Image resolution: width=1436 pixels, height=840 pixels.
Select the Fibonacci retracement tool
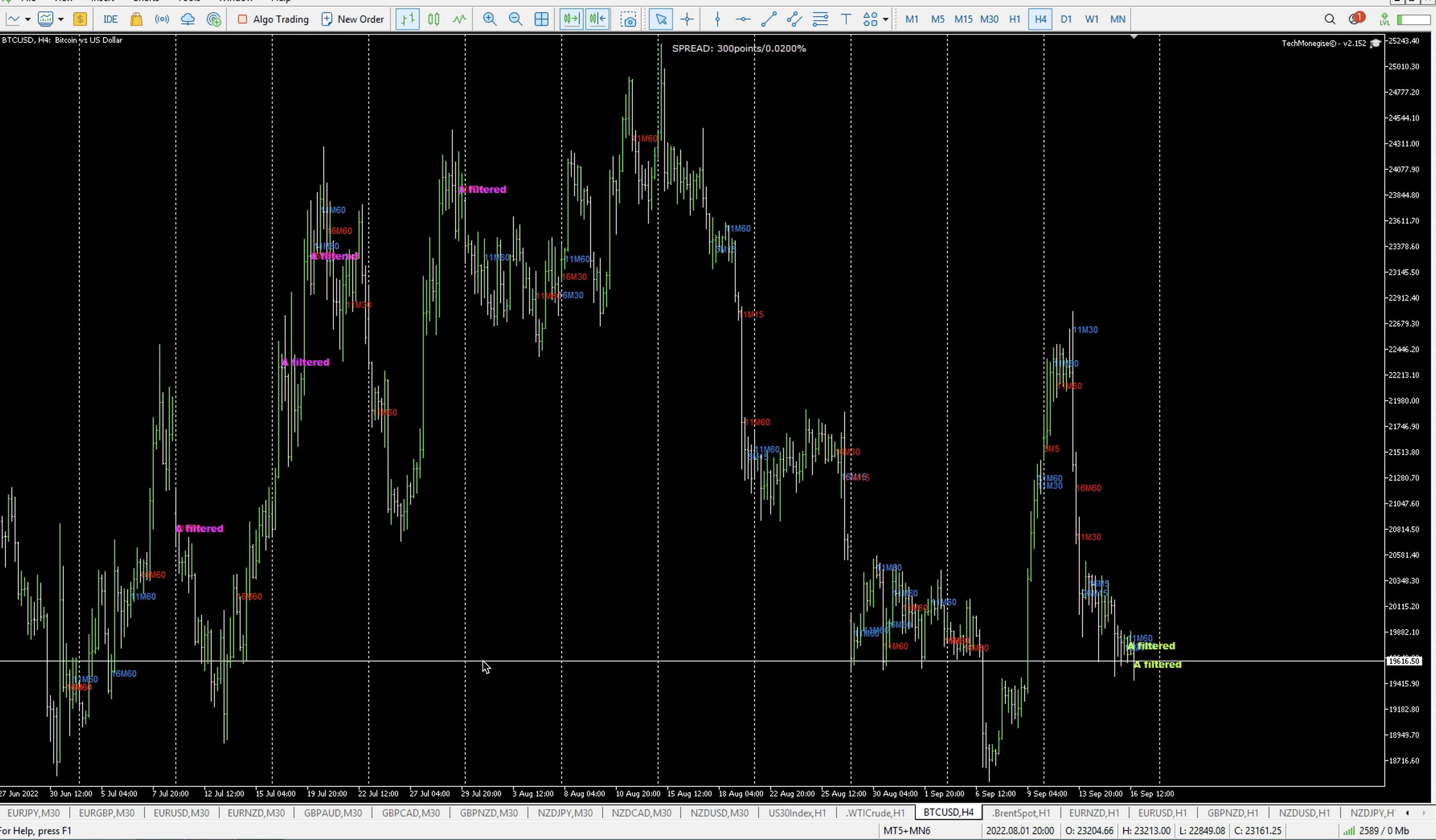coord(820,19)
